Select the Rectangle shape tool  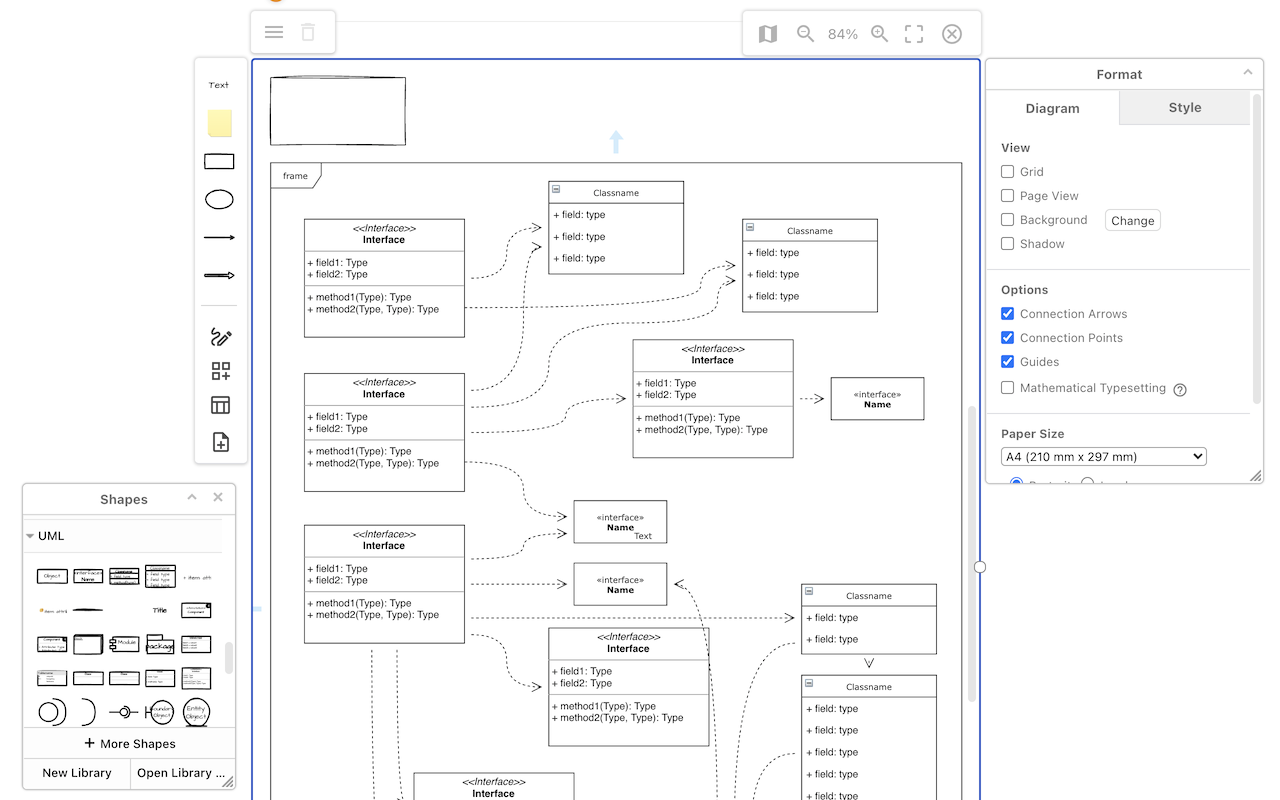pyautogui.click(x=219, y=160)
